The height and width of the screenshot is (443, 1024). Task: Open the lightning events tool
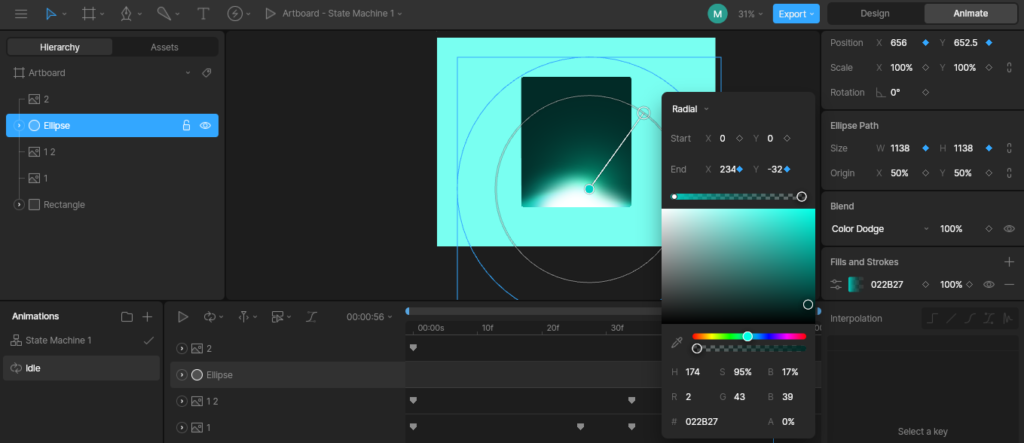point(235,14)
